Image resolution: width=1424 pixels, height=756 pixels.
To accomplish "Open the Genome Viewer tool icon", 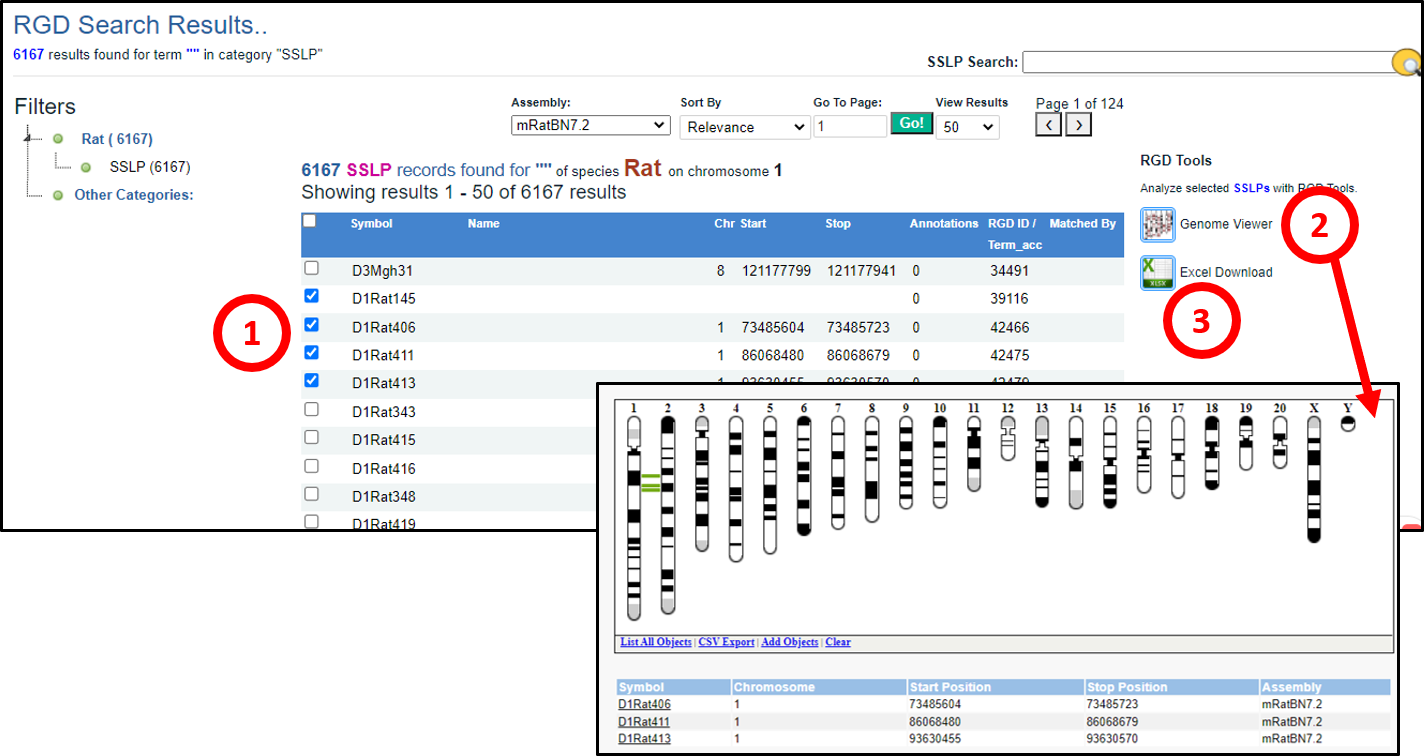I will point(1158,225).
